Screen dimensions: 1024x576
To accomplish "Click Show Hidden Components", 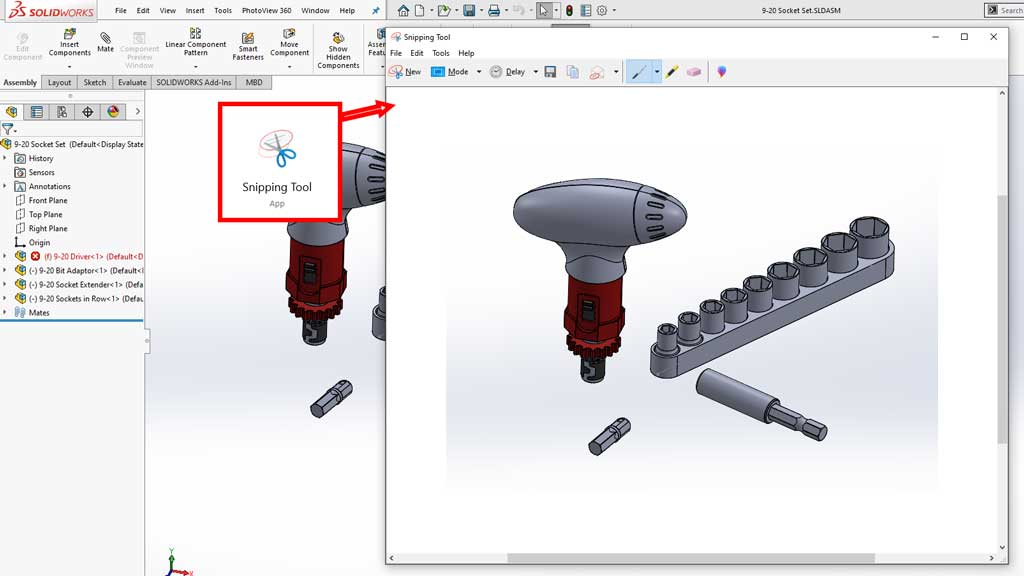I will (x=338, y=47).
